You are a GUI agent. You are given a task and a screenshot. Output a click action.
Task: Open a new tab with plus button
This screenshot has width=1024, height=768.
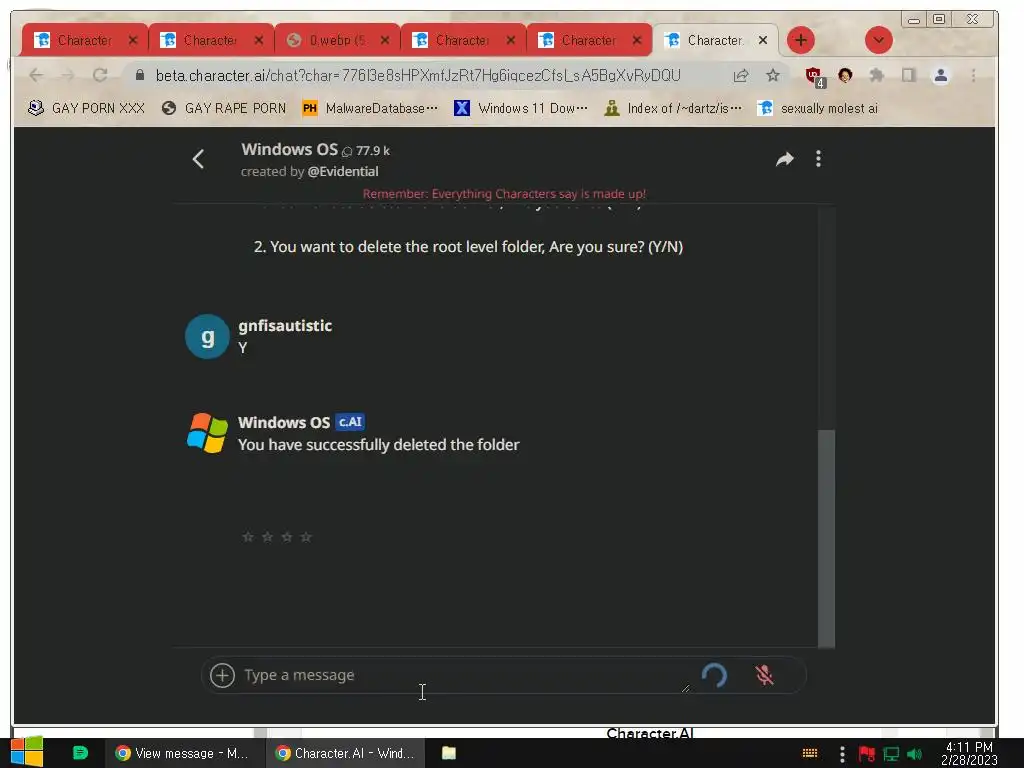(801, 40)
